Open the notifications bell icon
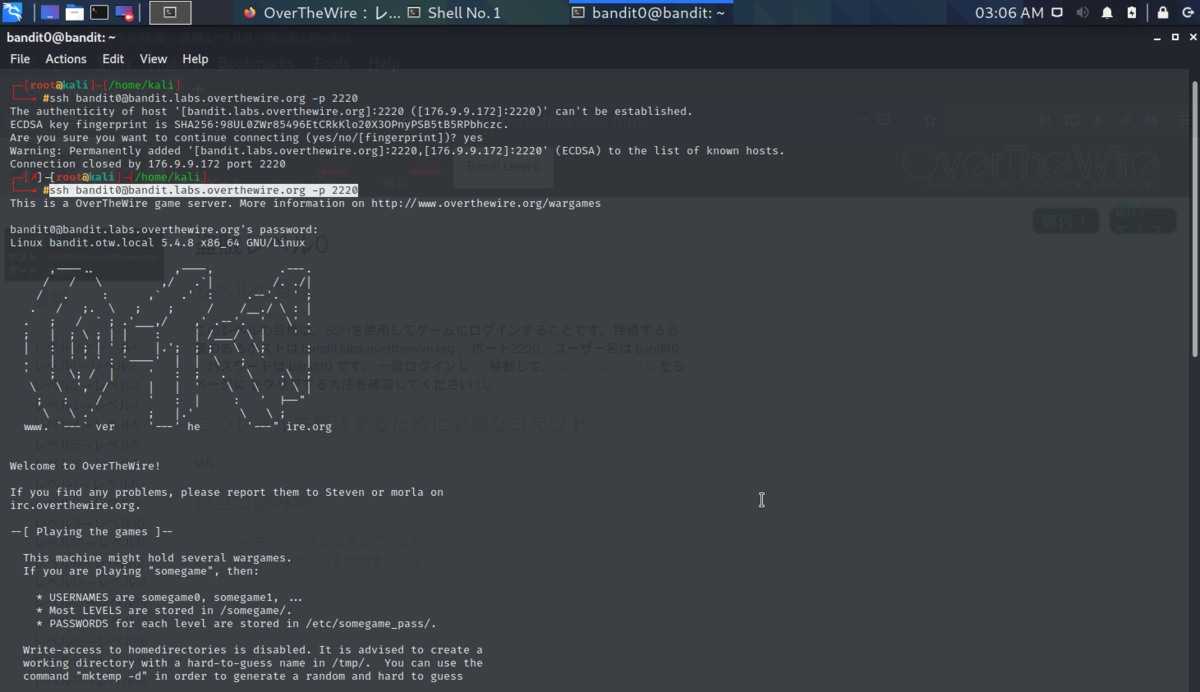Screen dimensions: 1200x692 1107,13
